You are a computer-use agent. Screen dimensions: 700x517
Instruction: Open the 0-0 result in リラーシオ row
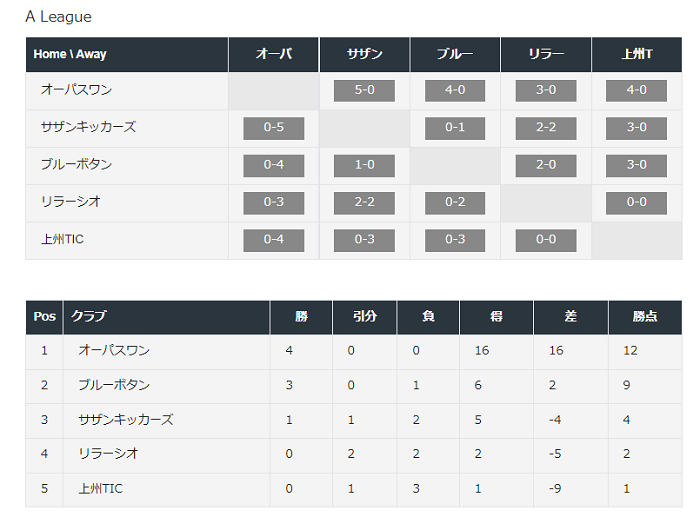point(636,203)
